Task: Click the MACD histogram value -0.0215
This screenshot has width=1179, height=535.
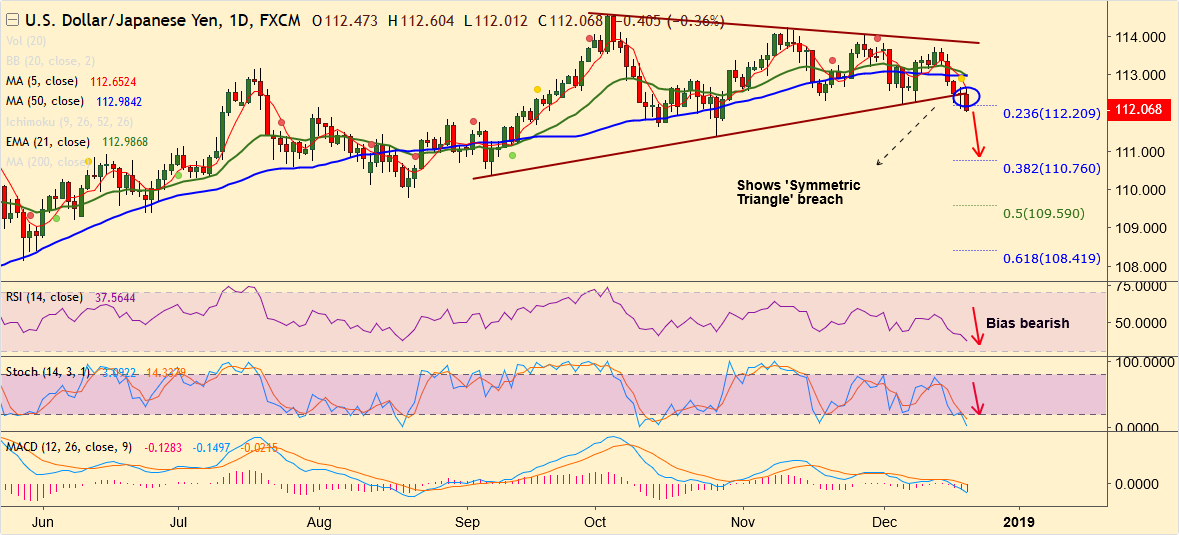Action: click(260, 447)
